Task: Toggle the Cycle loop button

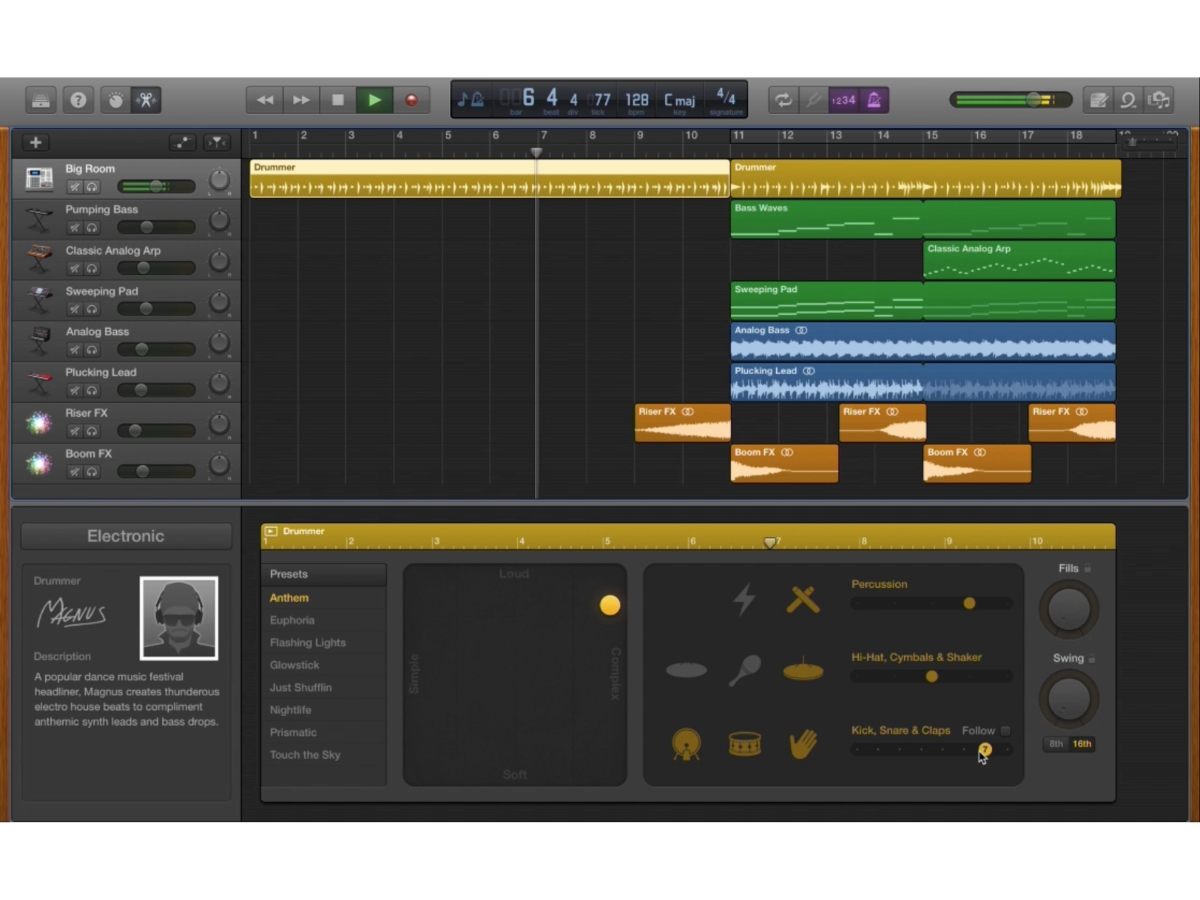Action: pos(783,100)
